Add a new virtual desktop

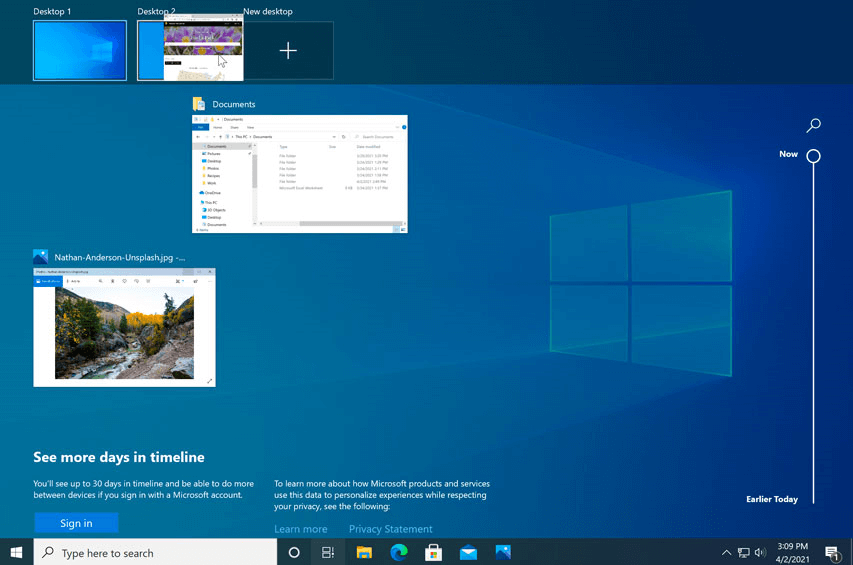pos(288,51)
